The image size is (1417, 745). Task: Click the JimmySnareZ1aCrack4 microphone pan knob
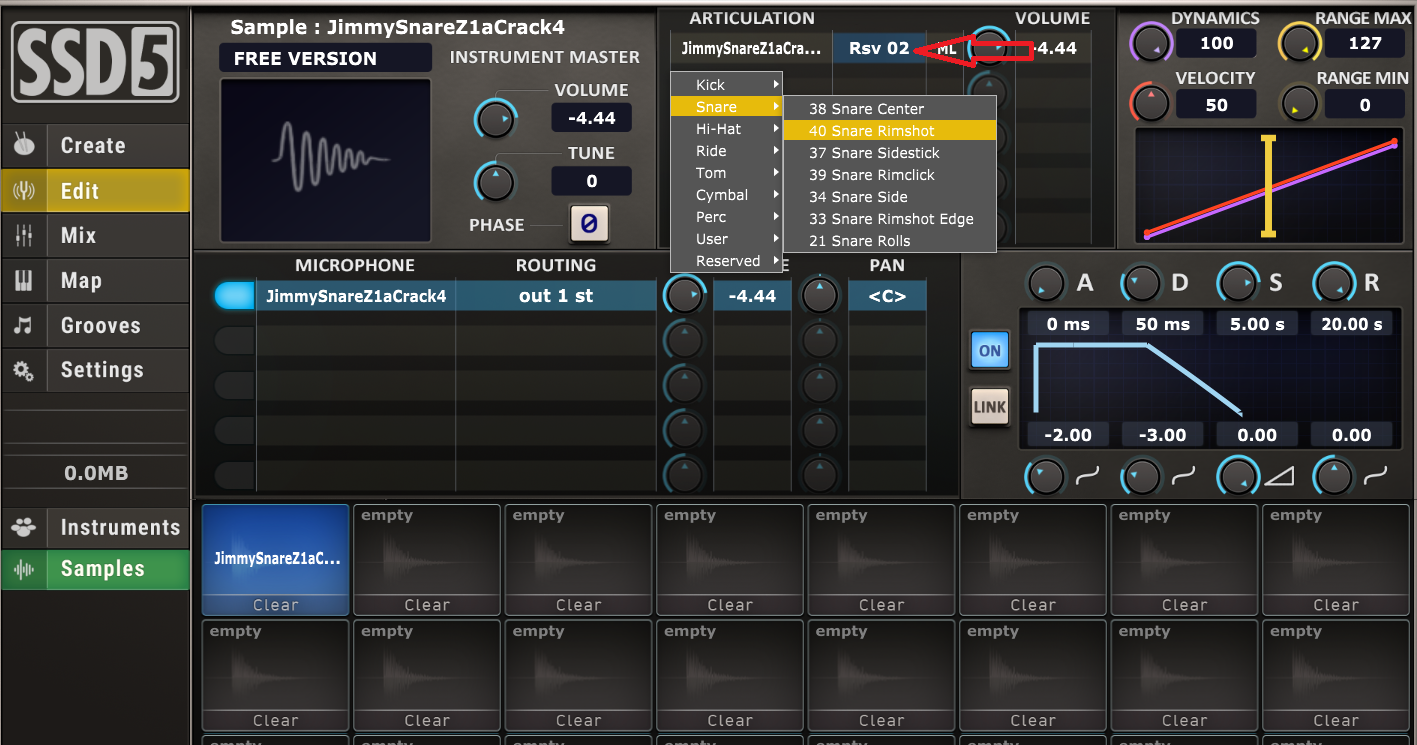click(820, 296)
